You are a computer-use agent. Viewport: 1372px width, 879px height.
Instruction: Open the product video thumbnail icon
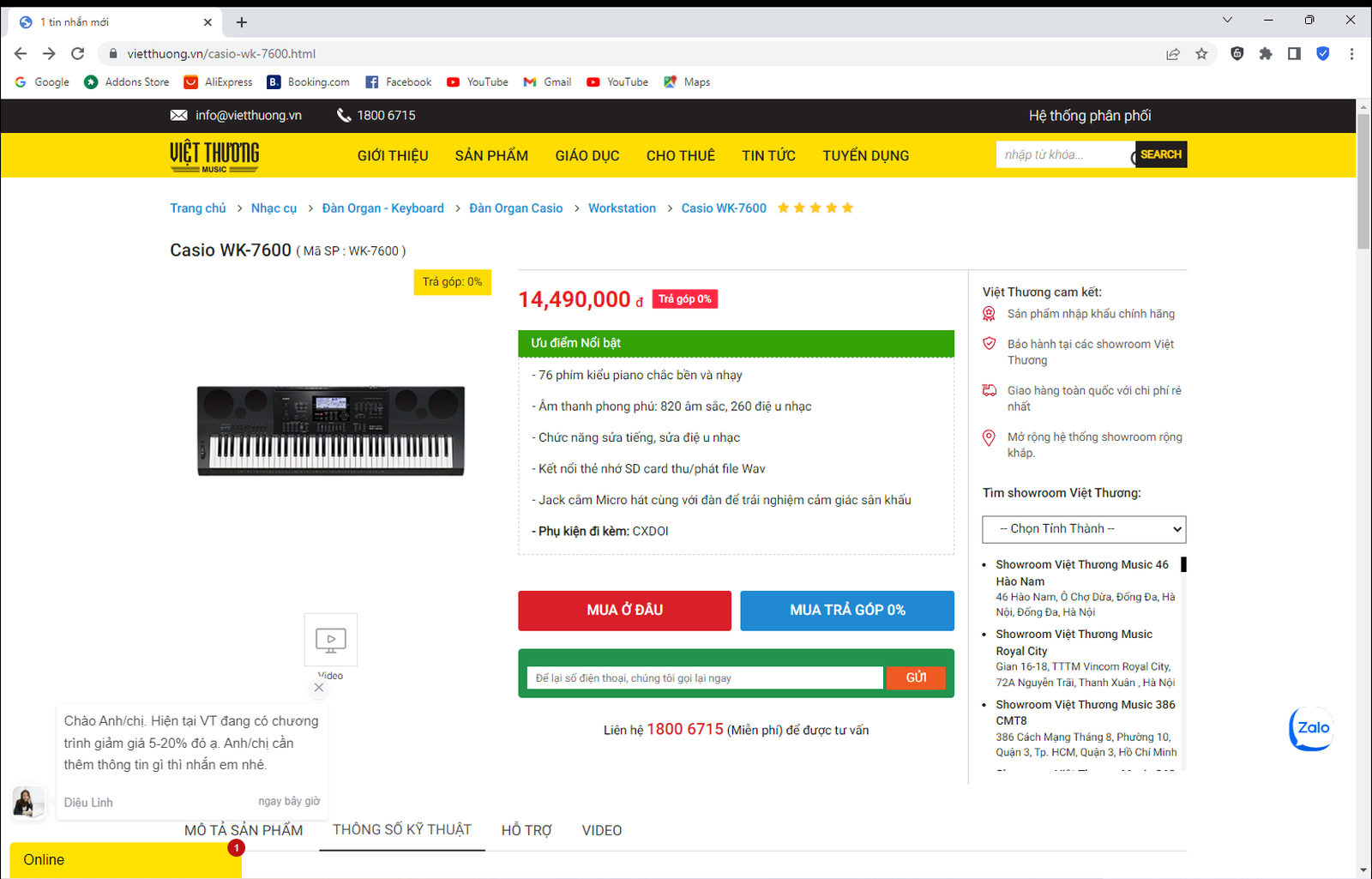pos(330,640)
